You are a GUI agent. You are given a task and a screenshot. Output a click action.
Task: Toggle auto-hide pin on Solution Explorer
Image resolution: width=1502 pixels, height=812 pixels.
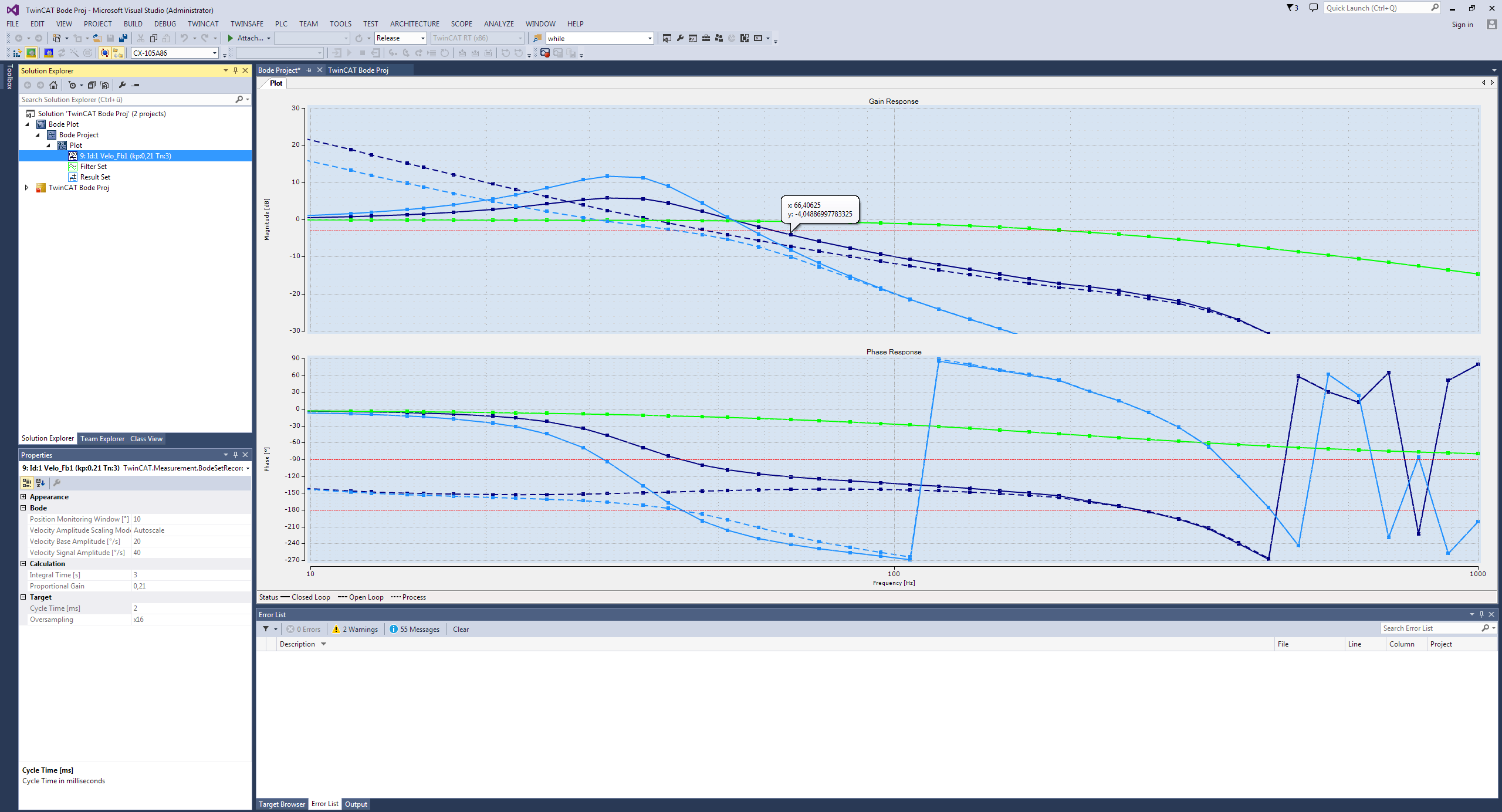(x=235, y=70)
